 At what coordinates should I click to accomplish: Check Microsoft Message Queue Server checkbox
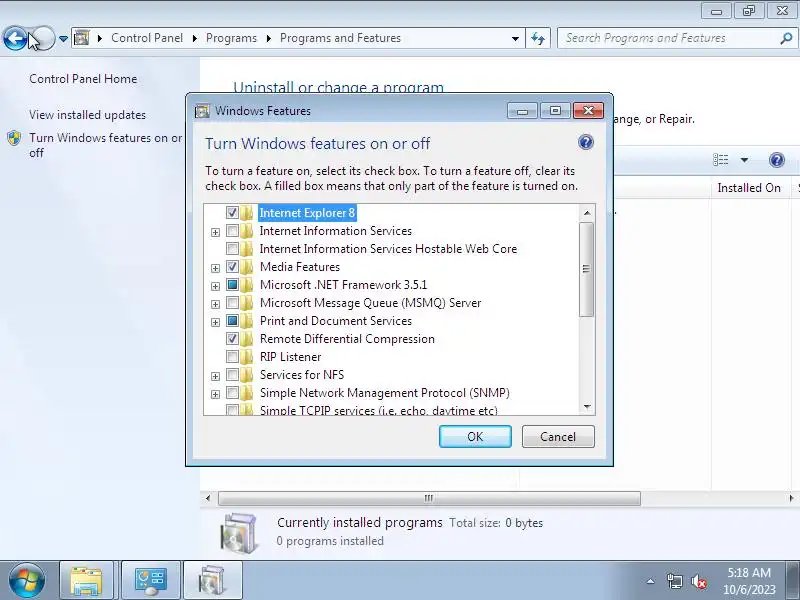tap(232, 303)
